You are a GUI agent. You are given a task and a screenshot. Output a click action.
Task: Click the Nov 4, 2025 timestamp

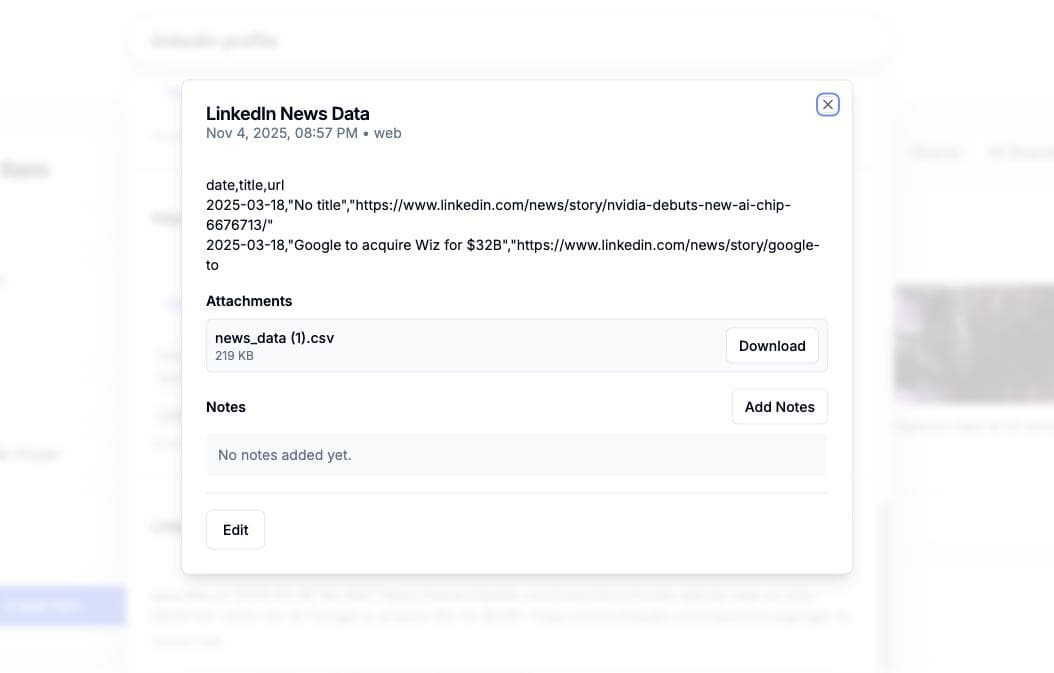click(277, 132)
